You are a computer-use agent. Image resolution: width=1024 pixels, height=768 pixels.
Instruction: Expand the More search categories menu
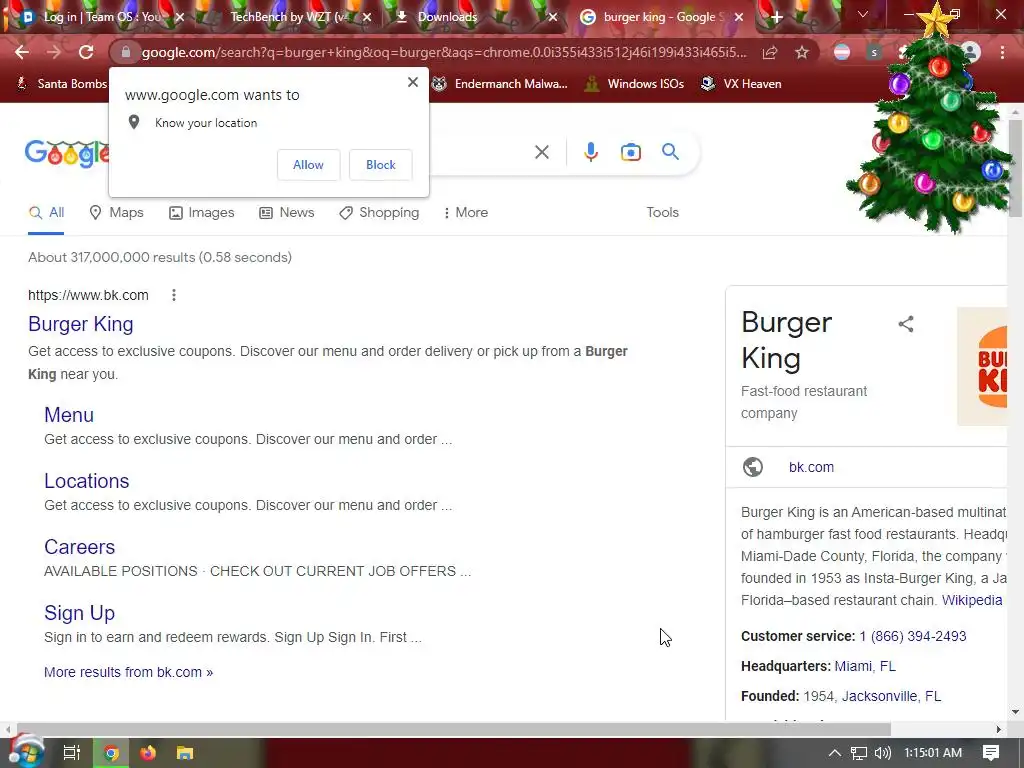[466, 212]
